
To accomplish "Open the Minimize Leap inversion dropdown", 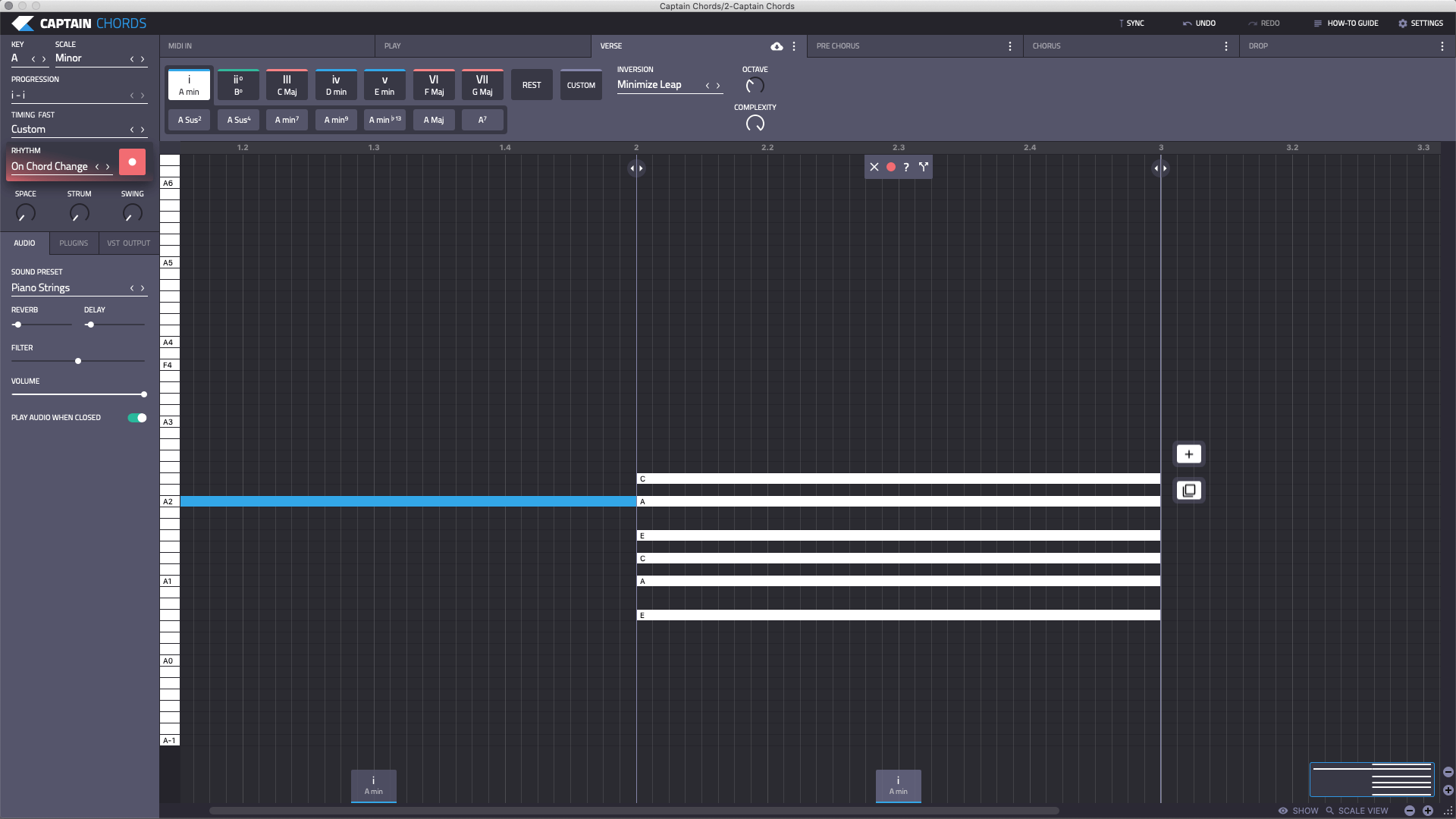I will coord(660,85).
